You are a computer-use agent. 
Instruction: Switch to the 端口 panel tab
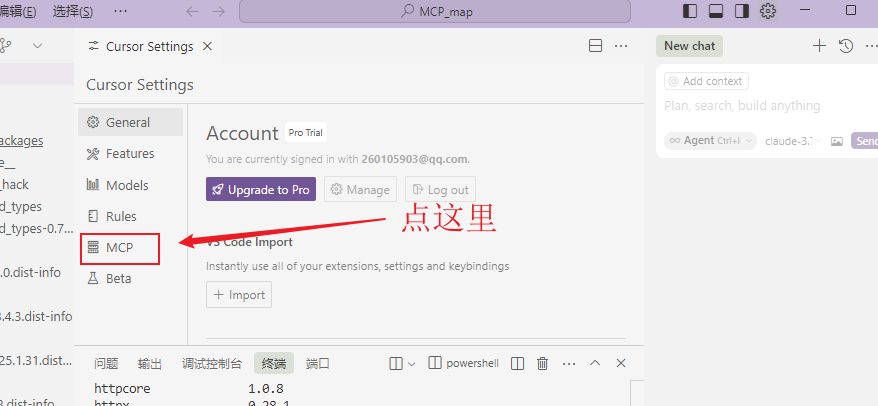317,363
